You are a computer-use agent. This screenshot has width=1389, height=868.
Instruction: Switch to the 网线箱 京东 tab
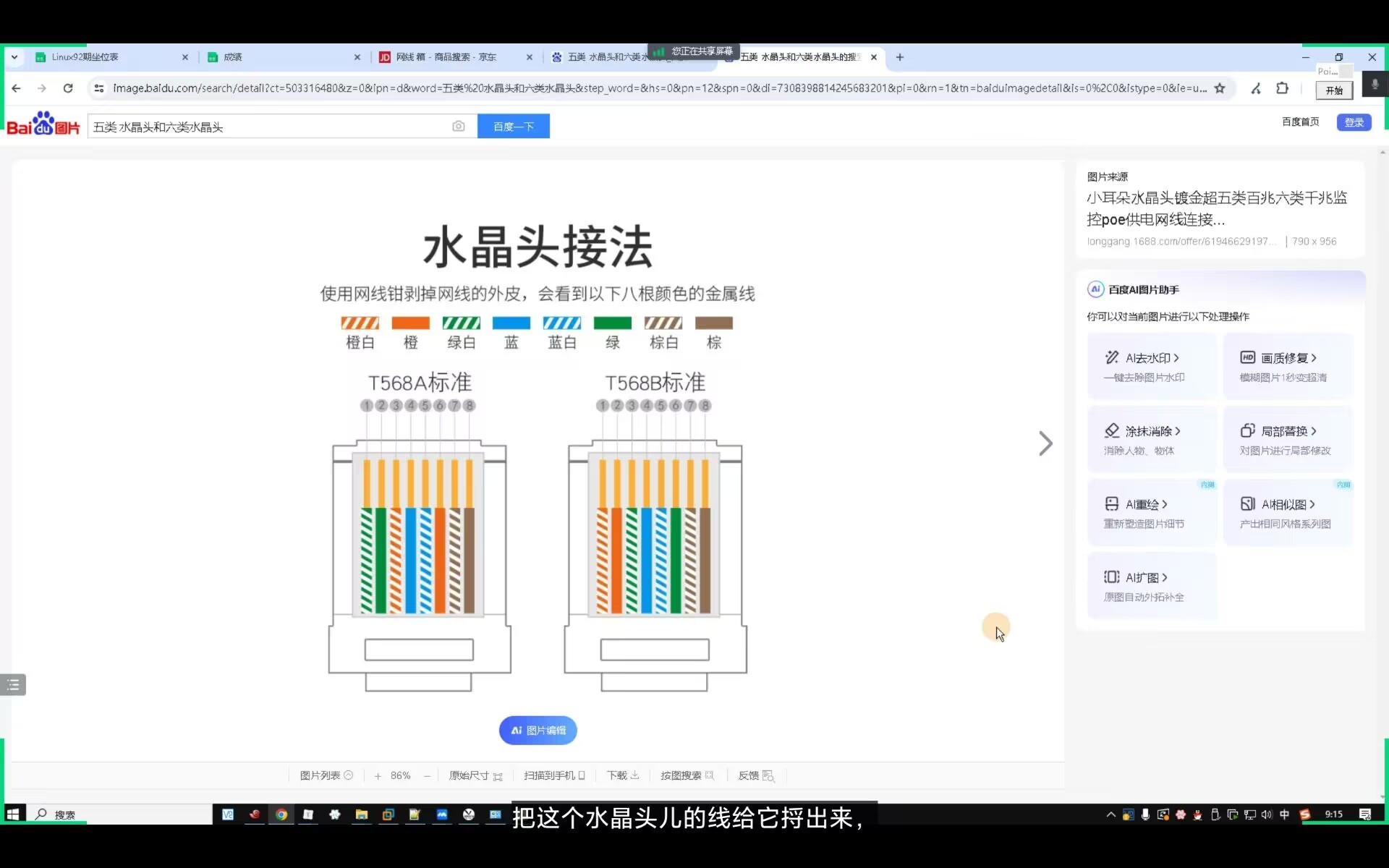pos(446,57)
